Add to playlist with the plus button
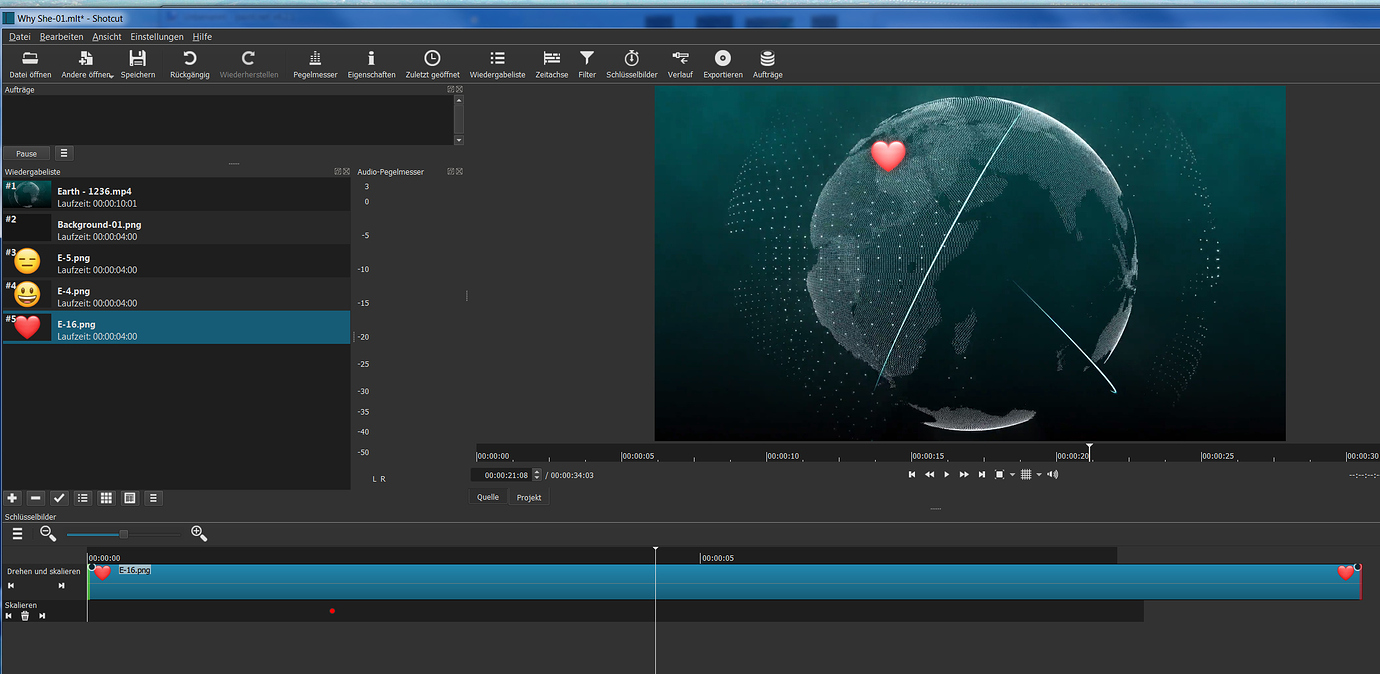Screen dimensions: 1380x674 [x=12, y=498]
